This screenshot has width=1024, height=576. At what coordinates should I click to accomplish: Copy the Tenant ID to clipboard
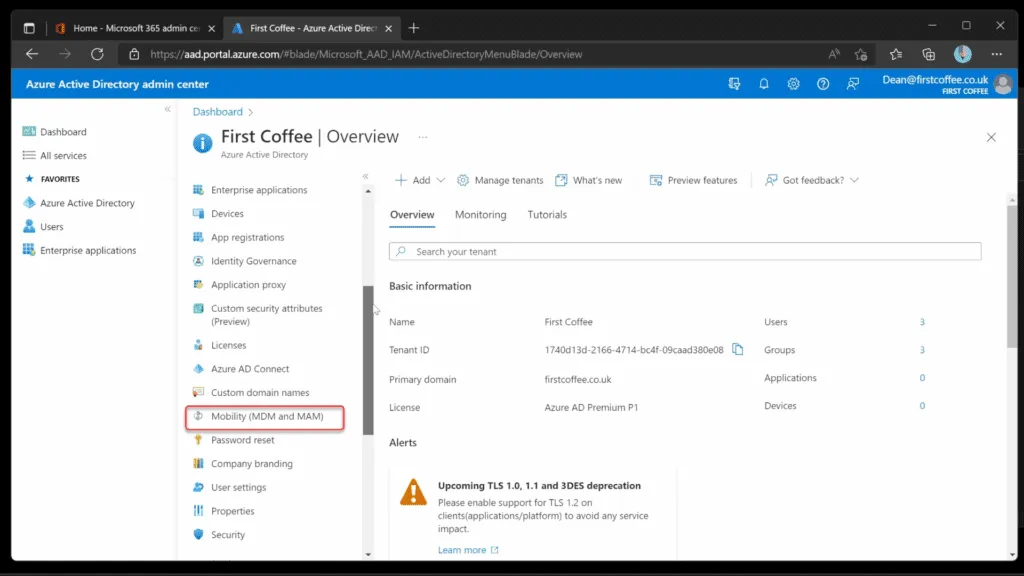737,349
